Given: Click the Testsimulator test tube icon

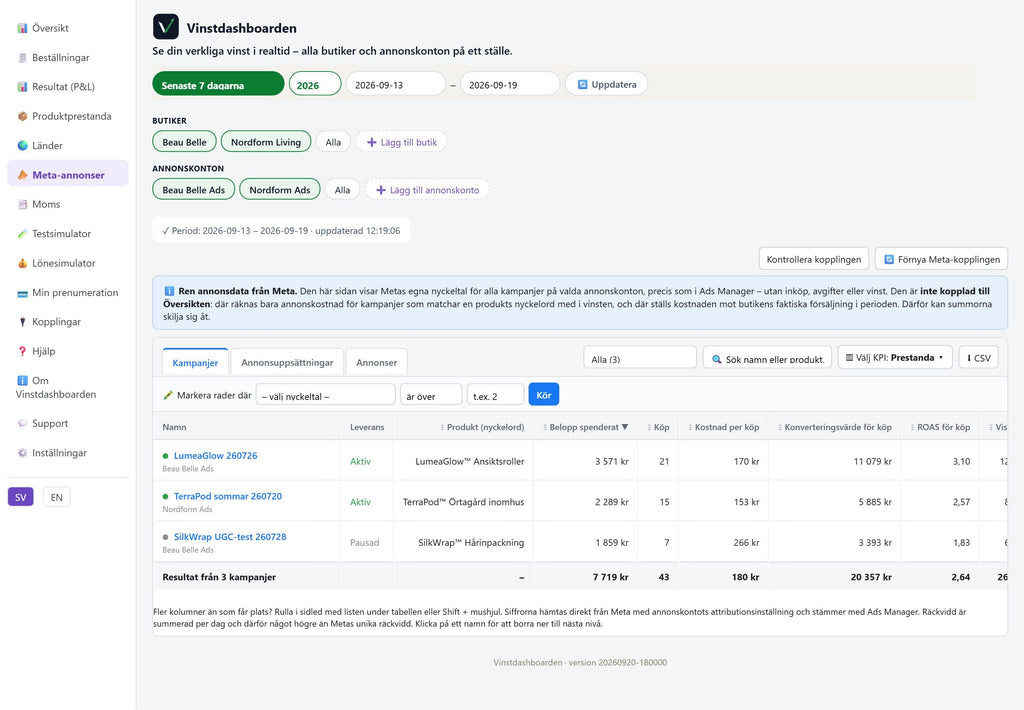Looking at the screenshot, I should [x=22, y=234].
